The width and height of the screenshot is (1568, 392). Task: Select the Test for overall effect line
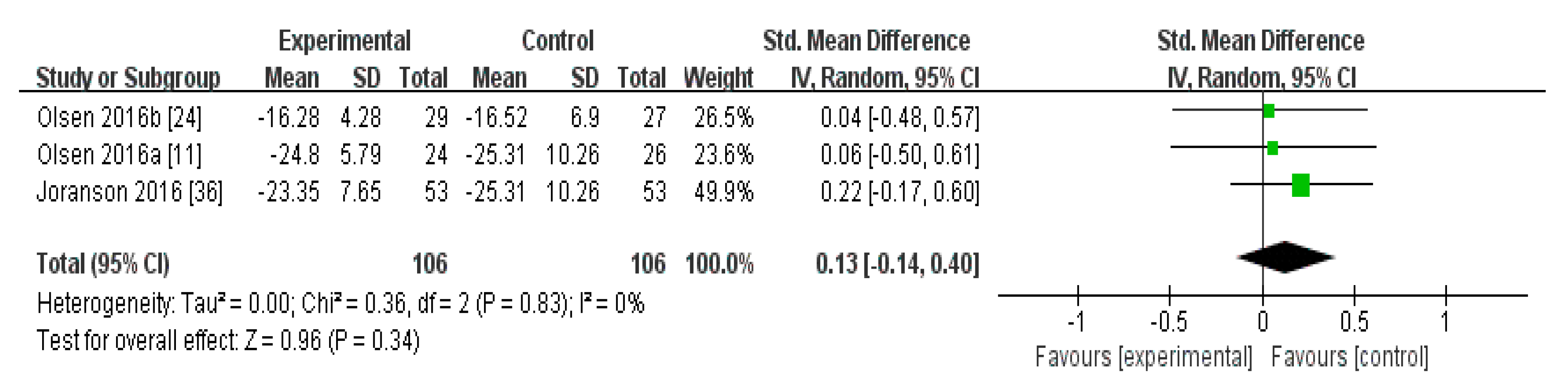tap(228, 340)
